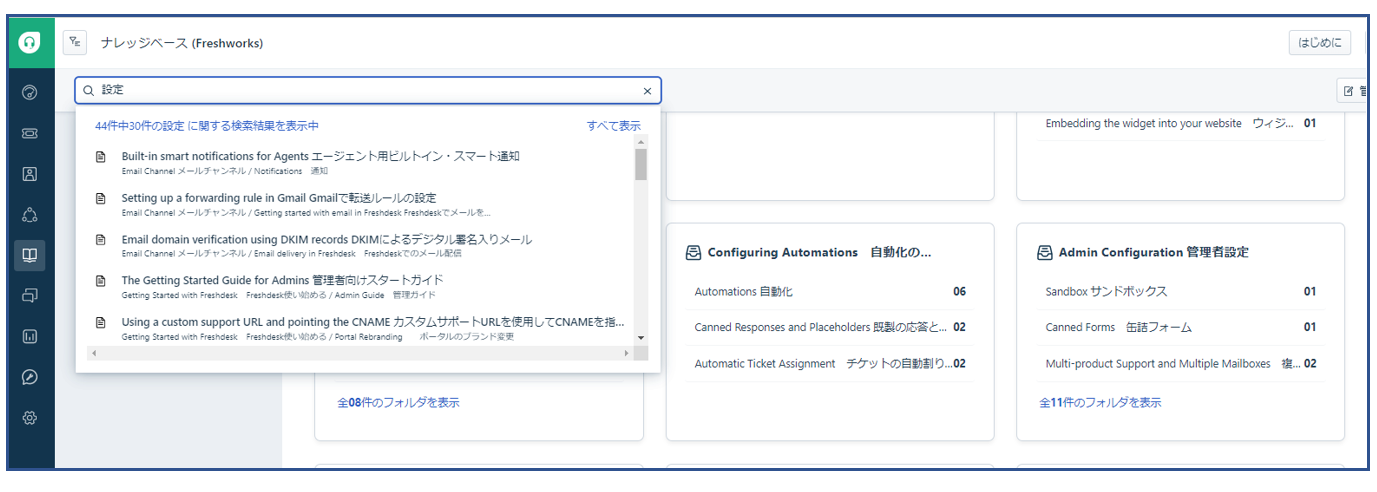Click document icon of Getting Started Guide result
This screenshot has height=492, width=1377.
click(x=100, y=281)
